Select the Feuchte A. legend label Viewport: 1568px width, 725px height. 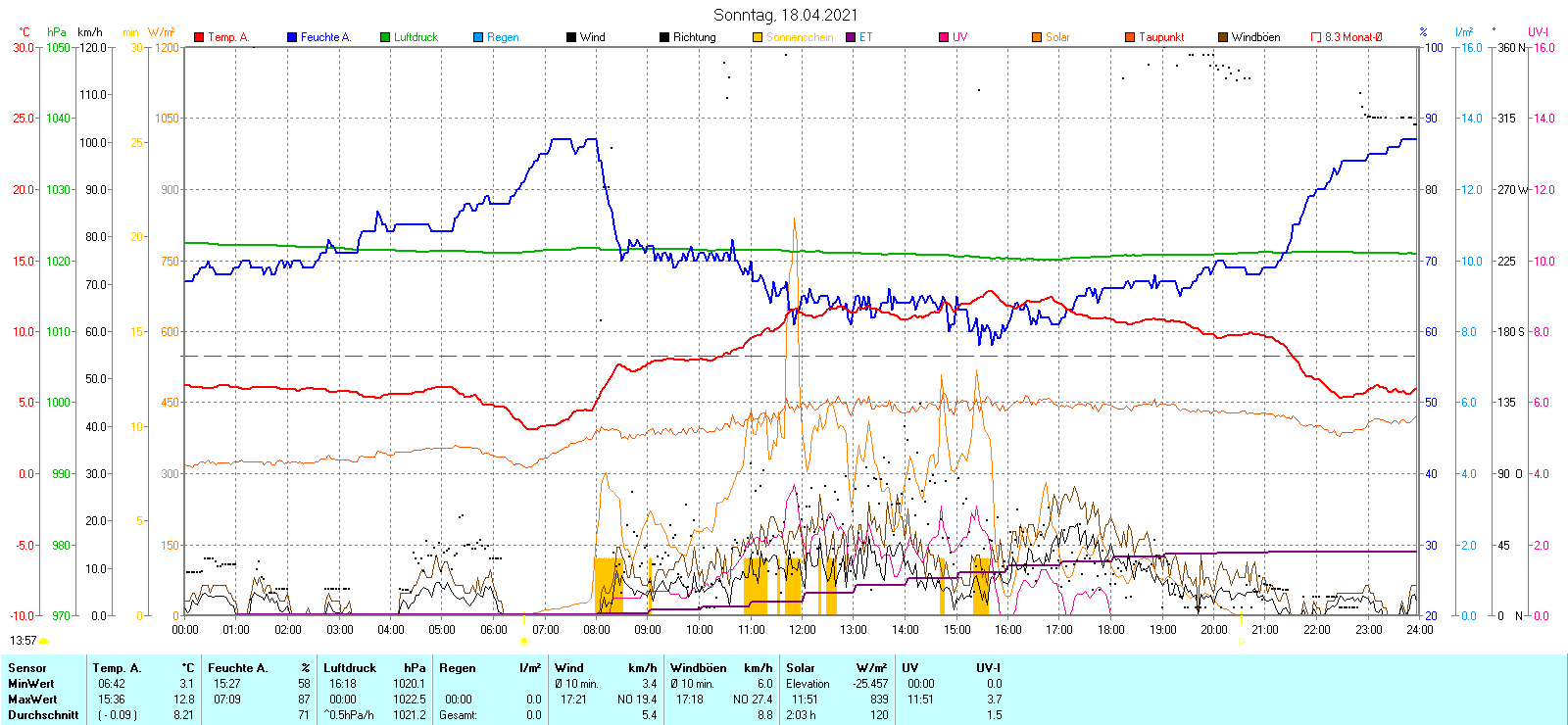point(325,37)
